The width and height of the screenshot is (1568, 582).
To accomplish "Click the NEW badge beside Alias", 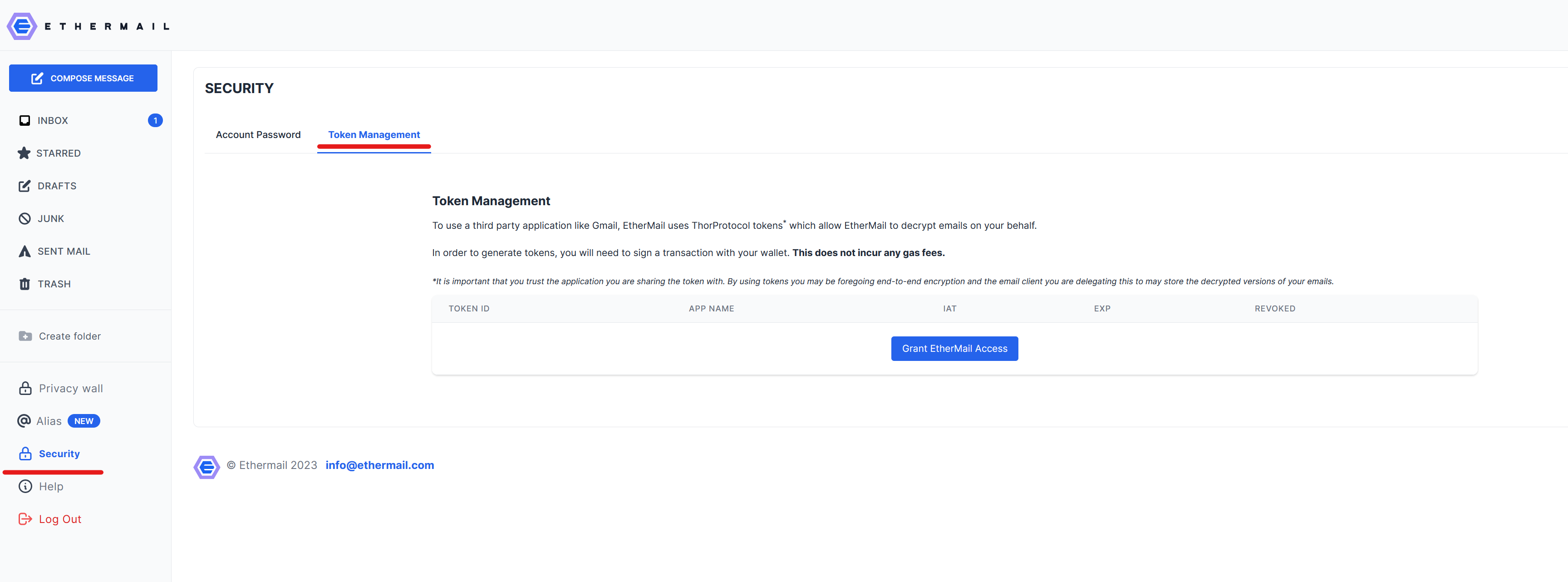I will tap(84, 421).
